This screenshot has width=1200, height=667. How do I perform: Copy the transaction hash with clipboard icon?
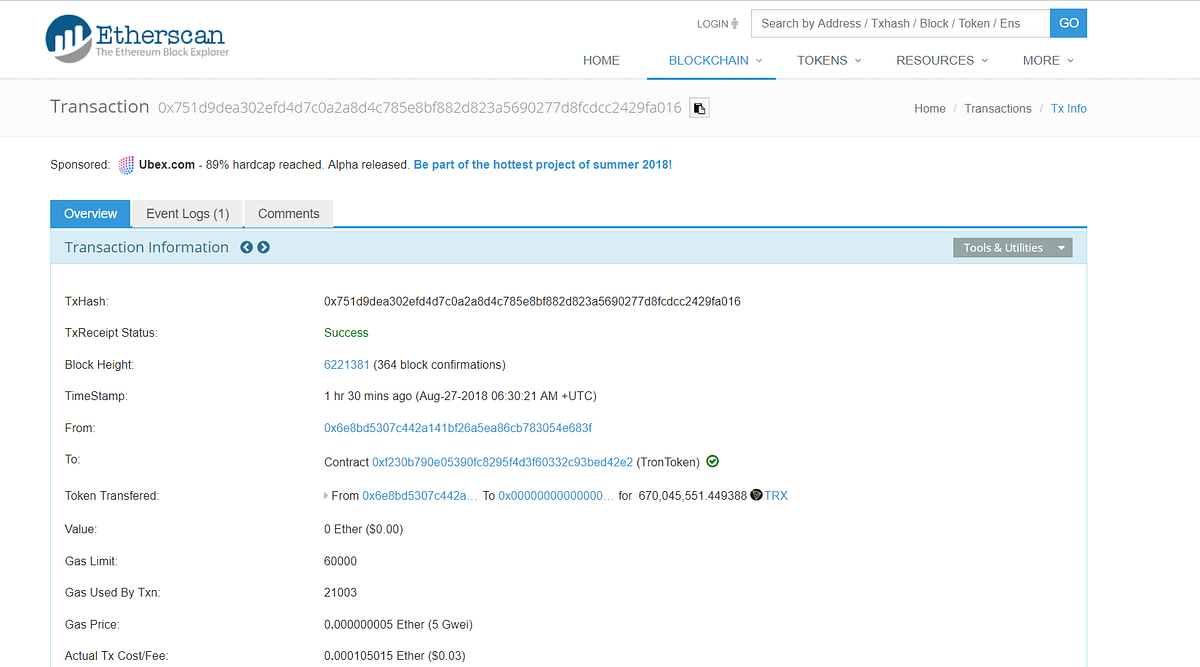[x=699, y=108]
